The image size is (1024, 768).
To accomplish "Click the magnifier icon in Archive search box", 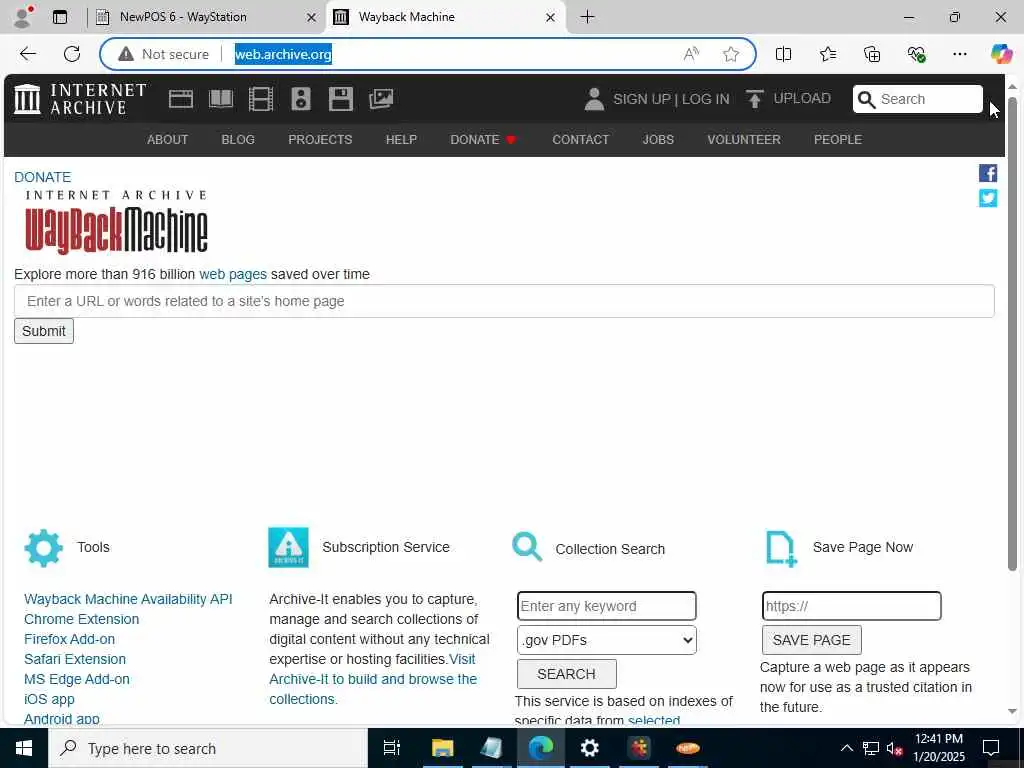I will [866, 99].
